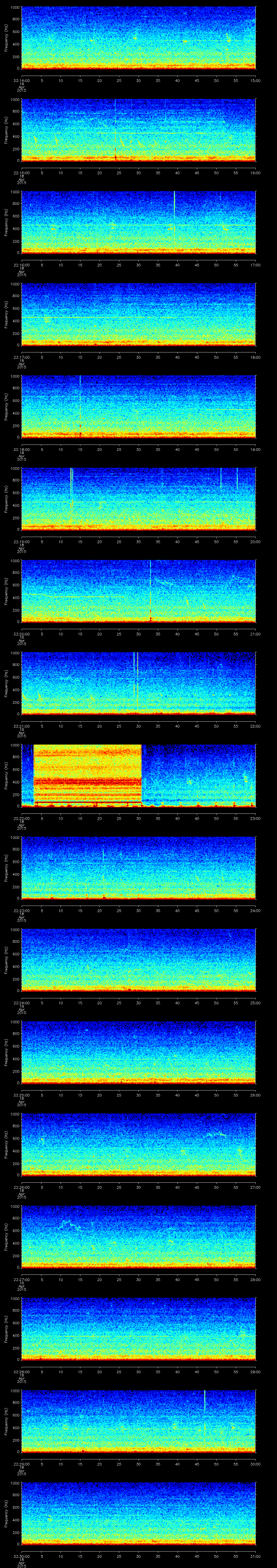
Task: Click the 23:00 end time label
Action: [256, 818]
